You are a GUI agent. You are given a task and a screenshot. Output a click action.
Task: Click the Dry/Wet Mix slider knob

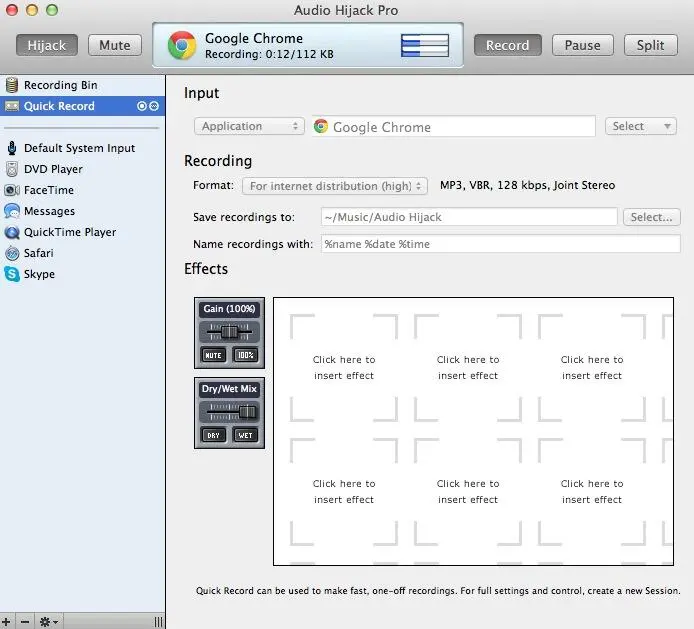(x=247, y=412)
